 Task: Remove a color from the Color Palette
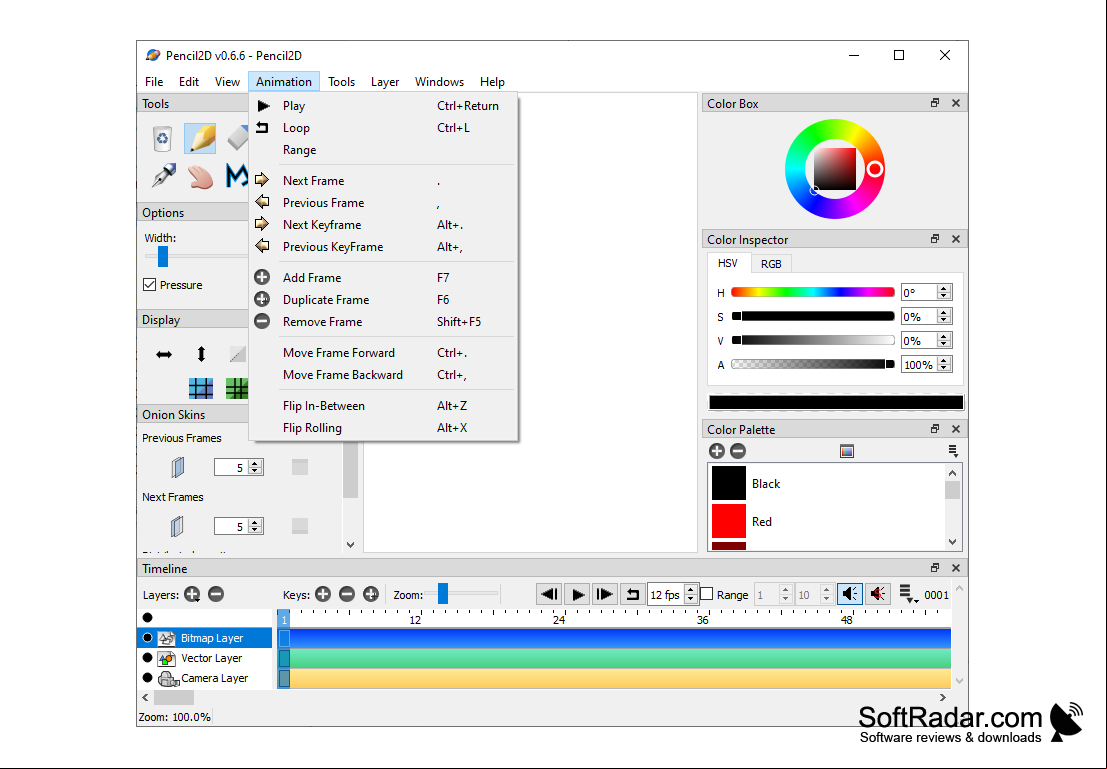click(x=738, y=451)
